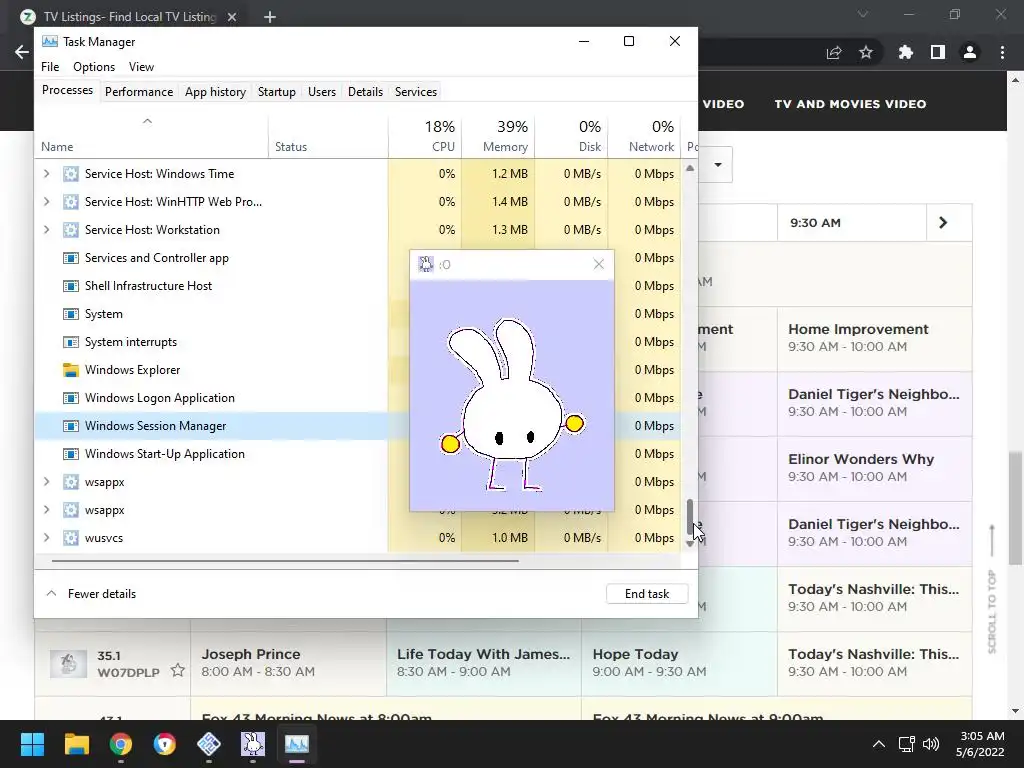This screenshot has width=1024, height=768.
Task: Sort processes by Memory column header
Action: pyautogui.click(x=498, y=136)
